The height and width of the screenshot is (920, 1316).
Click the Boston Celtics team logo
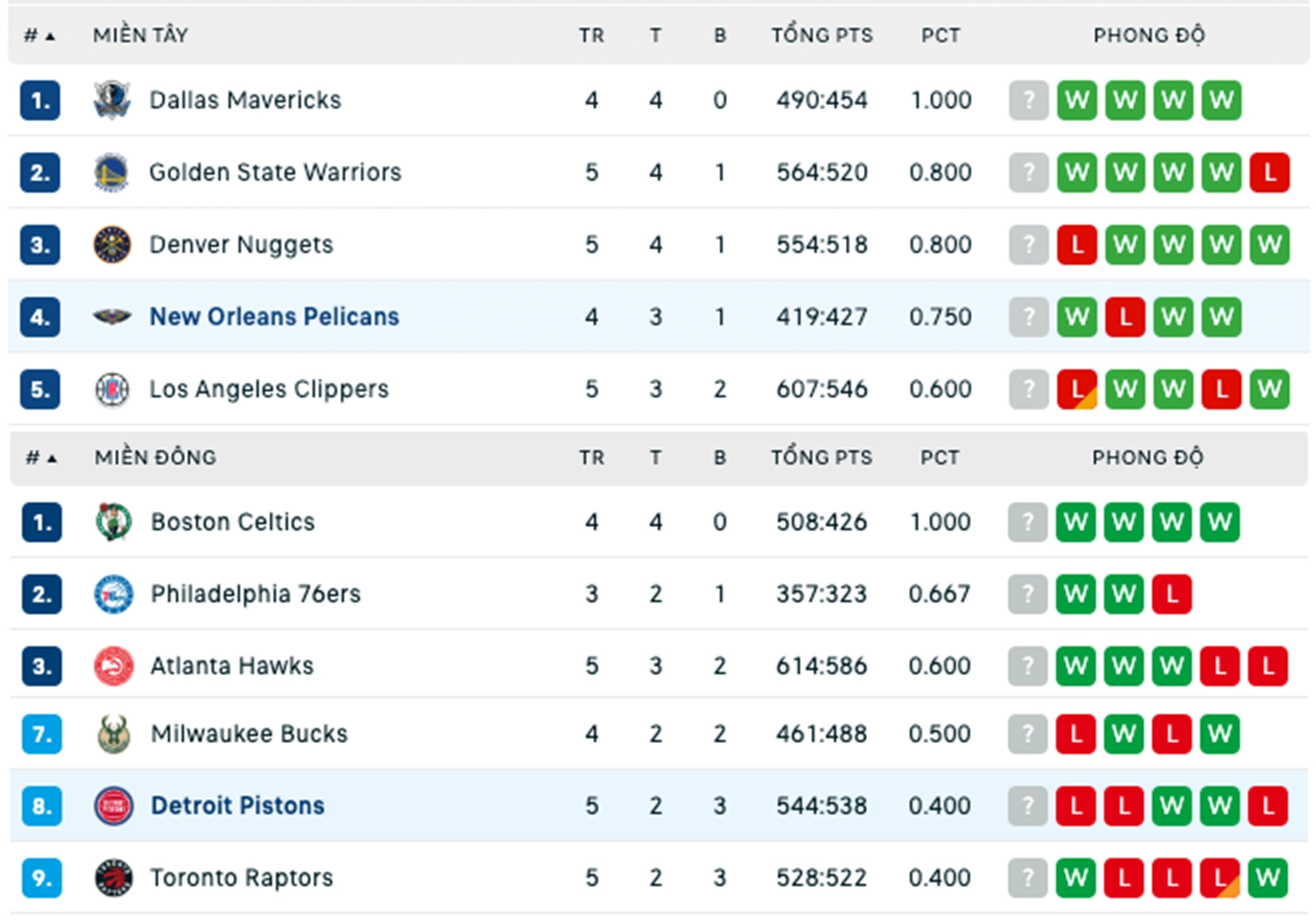(113, 522)
